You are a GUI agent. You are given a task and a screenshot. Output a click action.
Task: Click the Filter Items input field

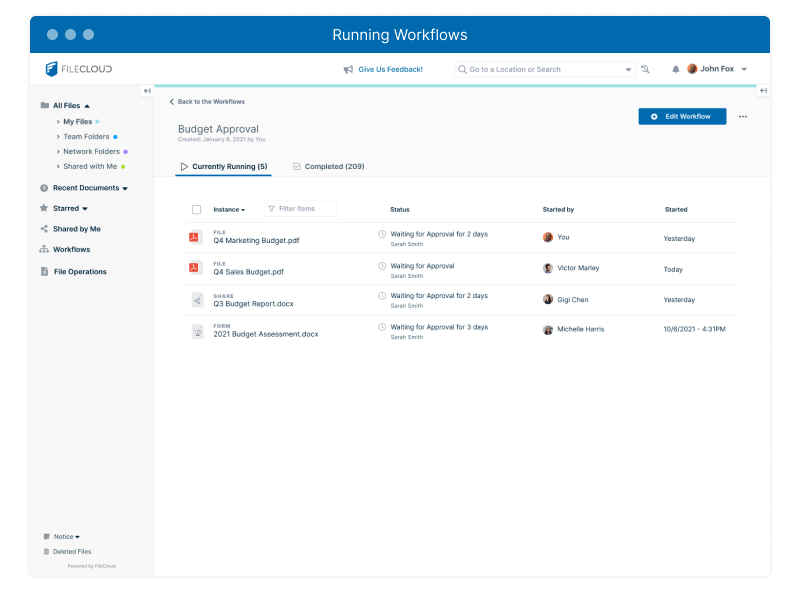coord(300,209)
